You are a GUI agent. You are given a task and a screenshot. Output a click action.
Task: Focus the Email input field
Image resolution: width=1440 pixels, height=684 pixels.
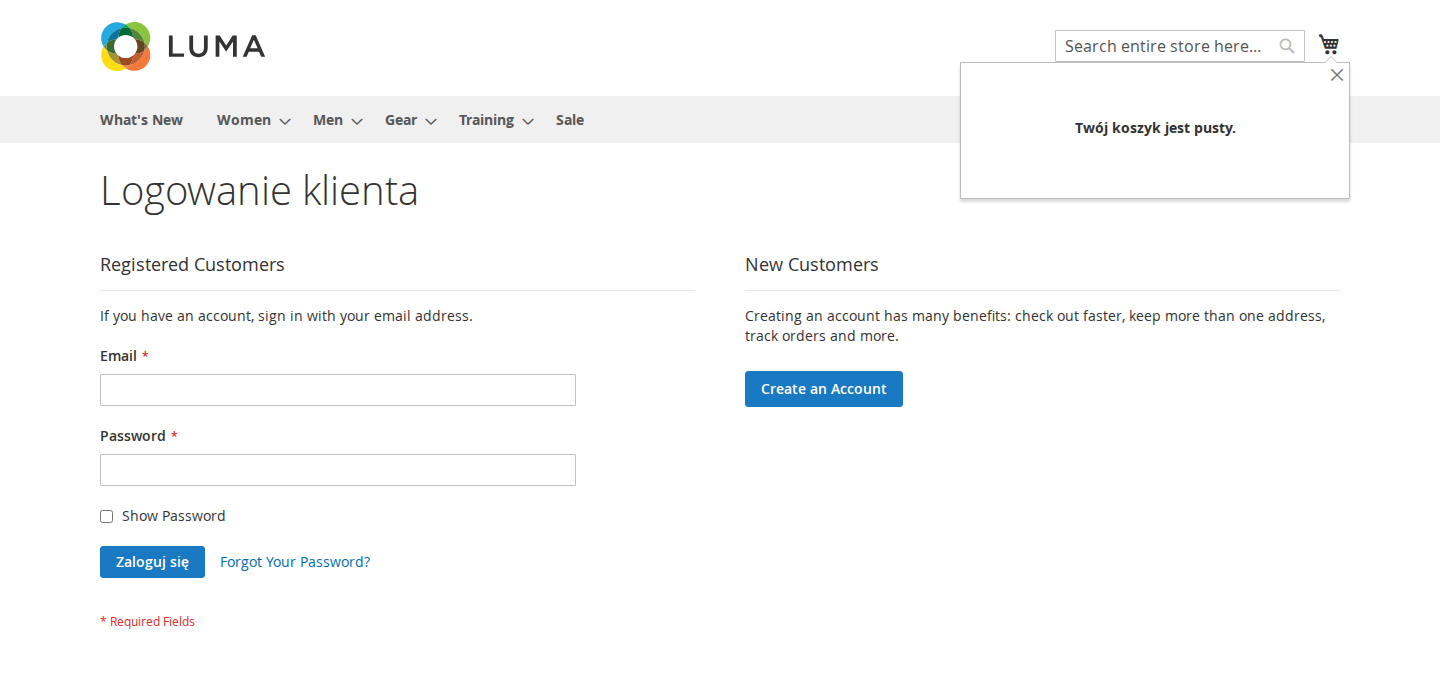click(338, 390)
